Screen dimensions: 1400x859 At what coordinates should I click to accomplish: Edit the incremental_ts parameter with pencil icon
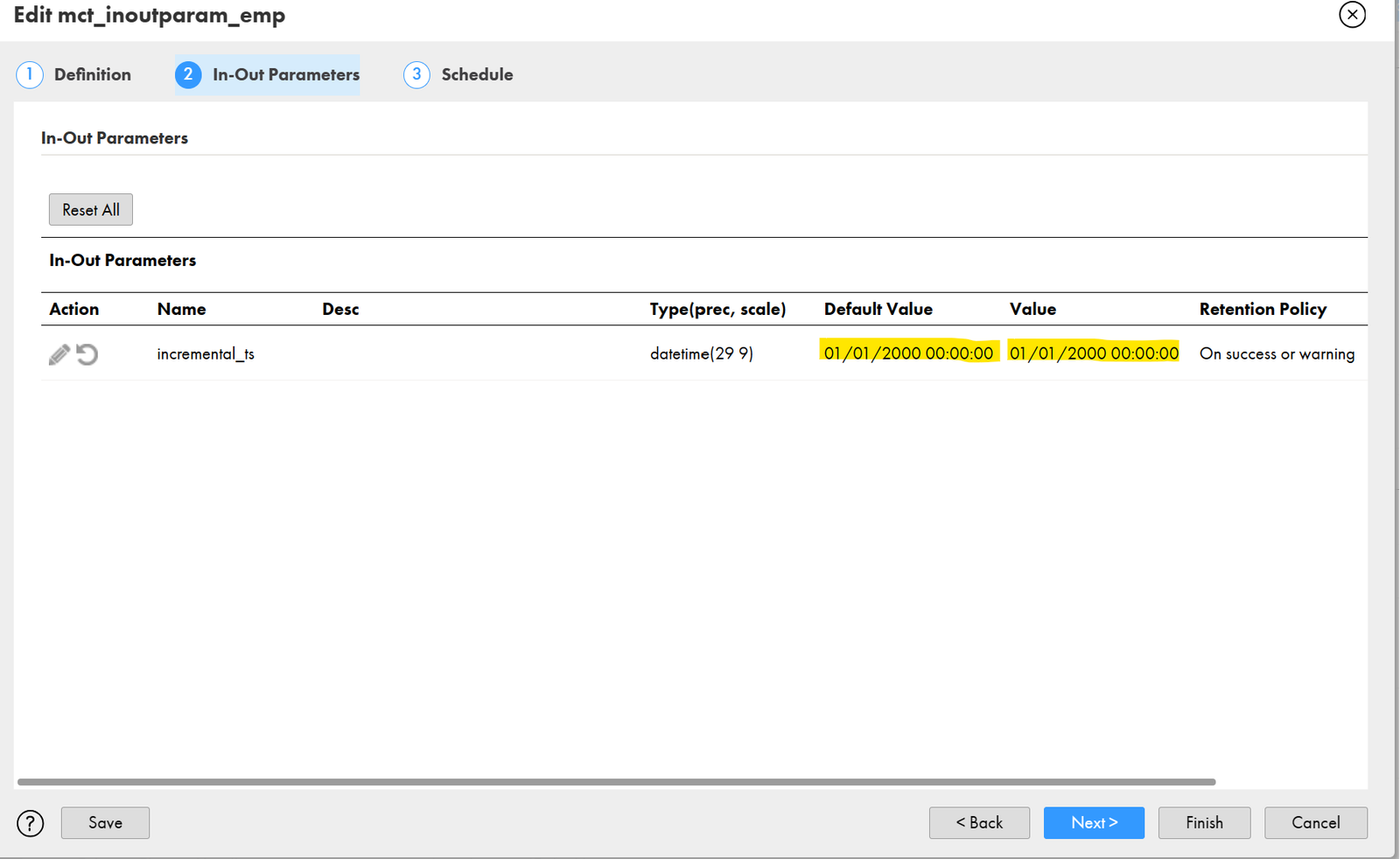[59, 354]
